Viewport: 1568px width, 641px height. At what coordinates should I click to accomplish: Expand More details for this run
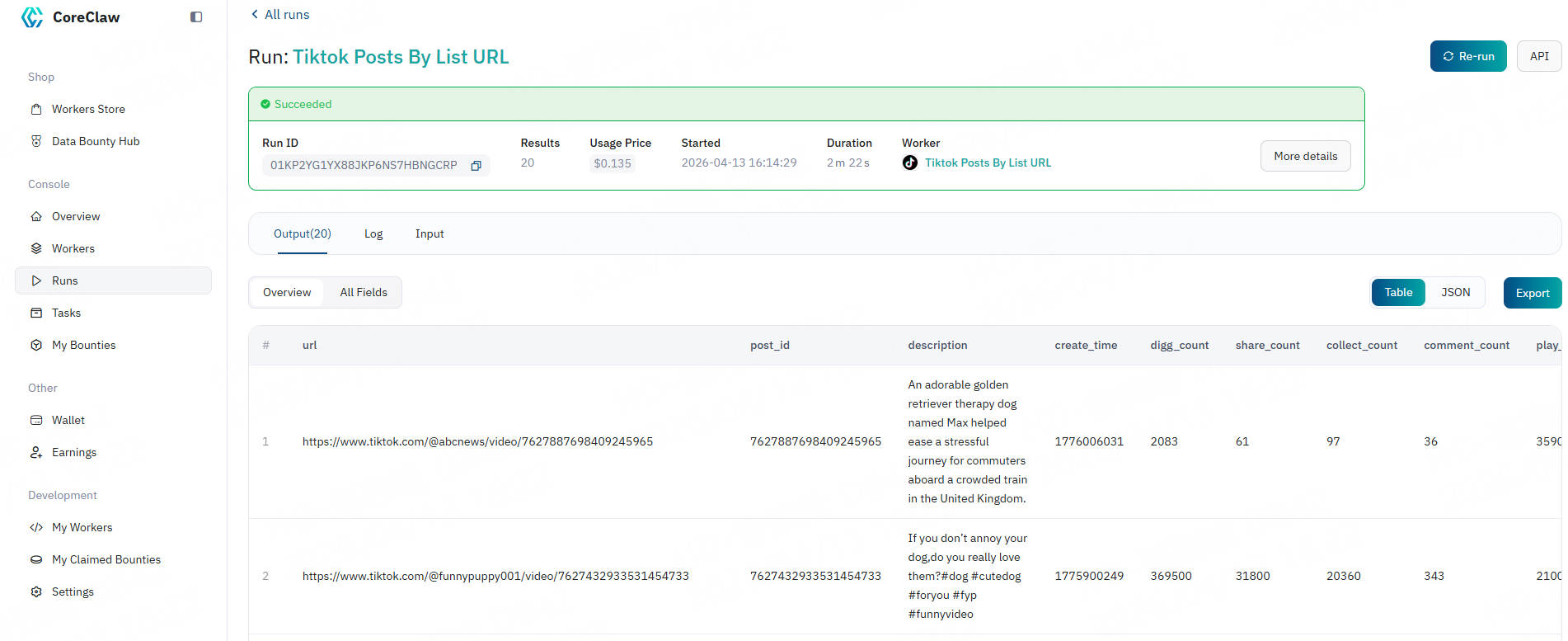(1305, 156)
